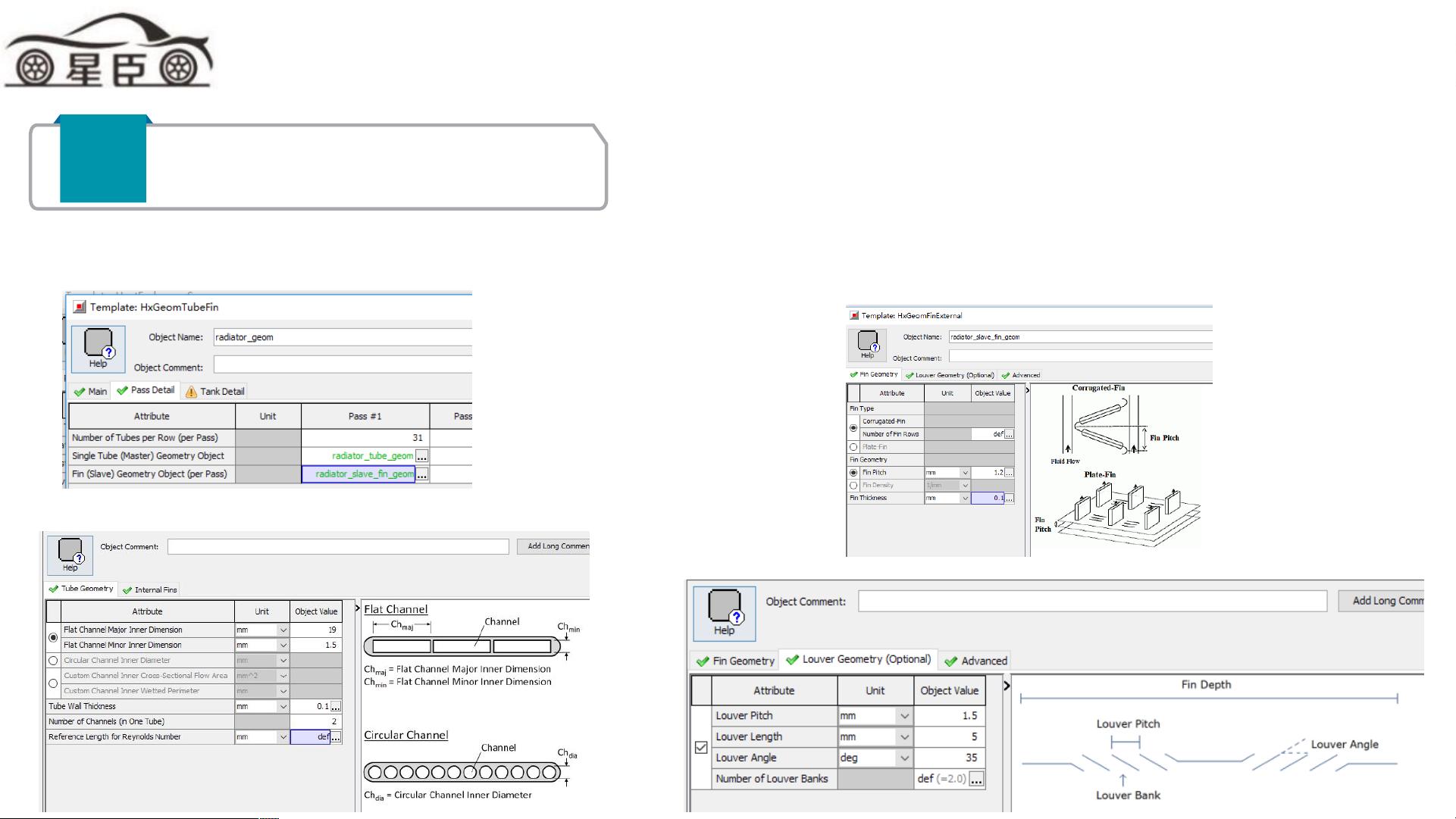Open the Advanced tab in louver panel
Screen dimensions: 1456x819
pyautogui.click(x=976, y=661)
